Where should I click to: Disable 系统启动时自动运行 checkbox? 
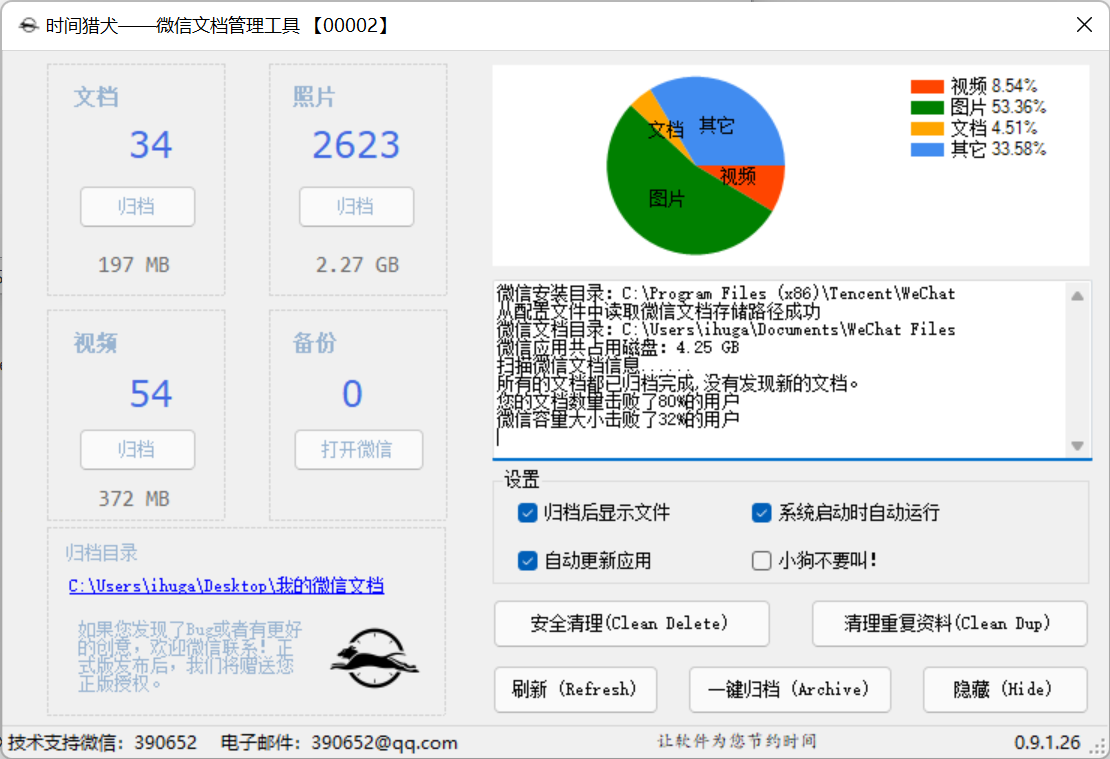pos(761,513)
